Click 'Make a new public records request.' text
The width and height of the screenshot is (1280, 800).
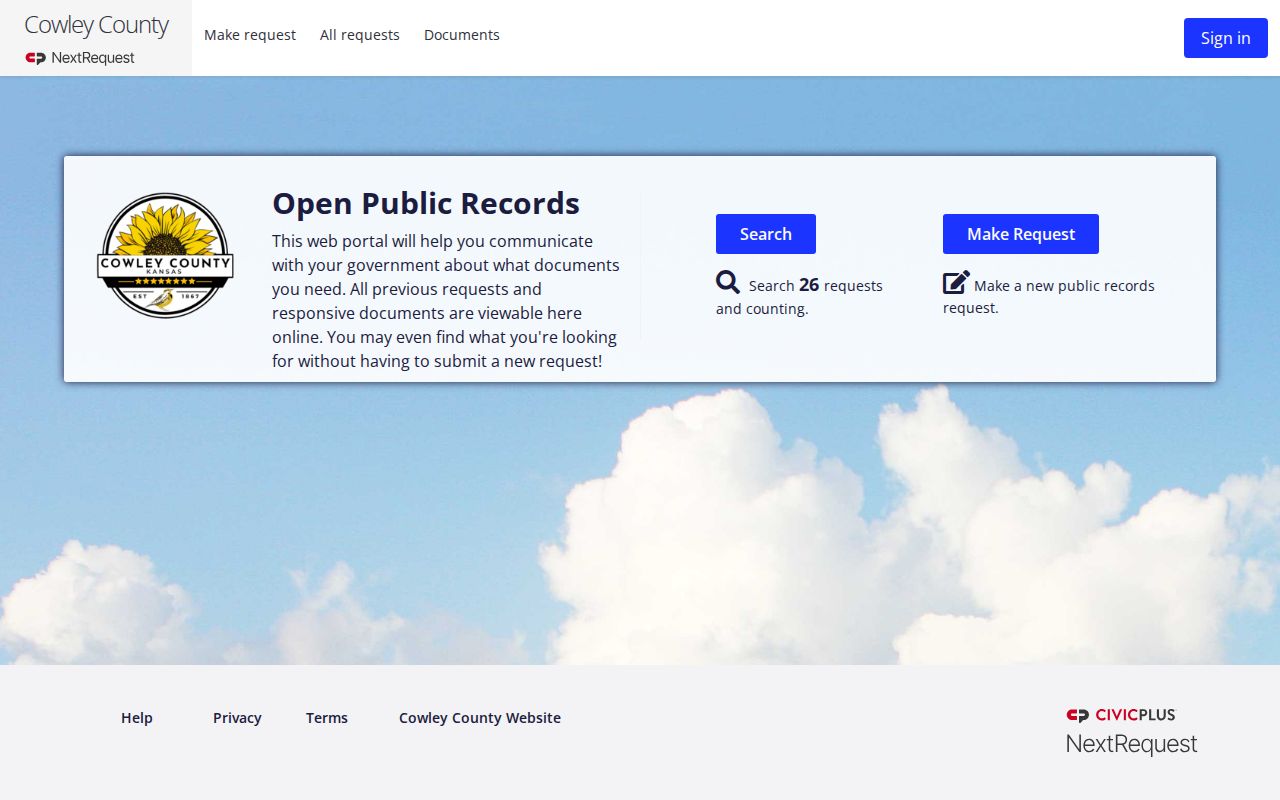[x=1049, y=297]
